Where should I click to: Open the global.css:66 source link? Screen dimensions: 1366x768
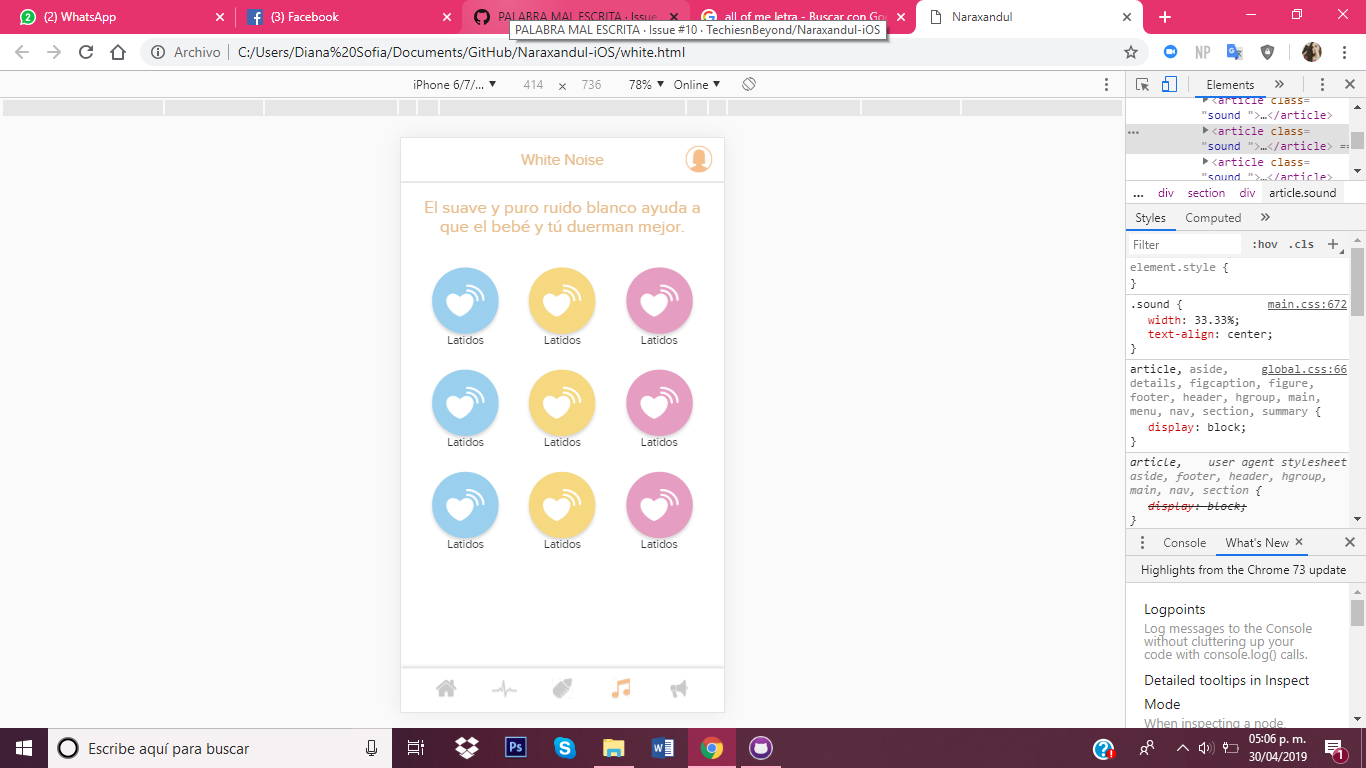pyautogui.click(x=1304, y=369)
